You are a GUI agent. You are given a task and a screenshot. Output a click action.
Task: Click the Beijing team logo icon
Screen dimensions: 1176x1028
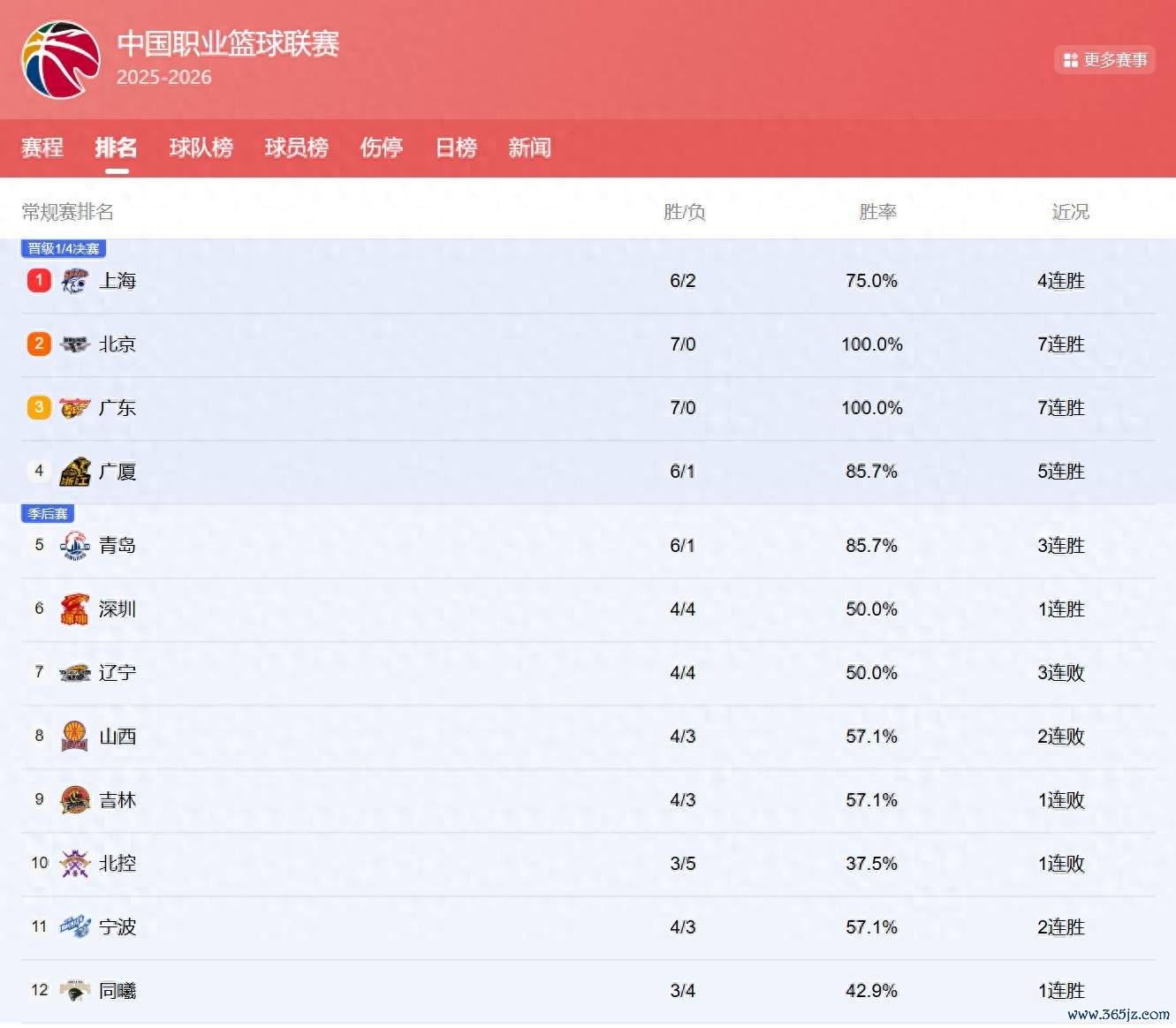75,344
